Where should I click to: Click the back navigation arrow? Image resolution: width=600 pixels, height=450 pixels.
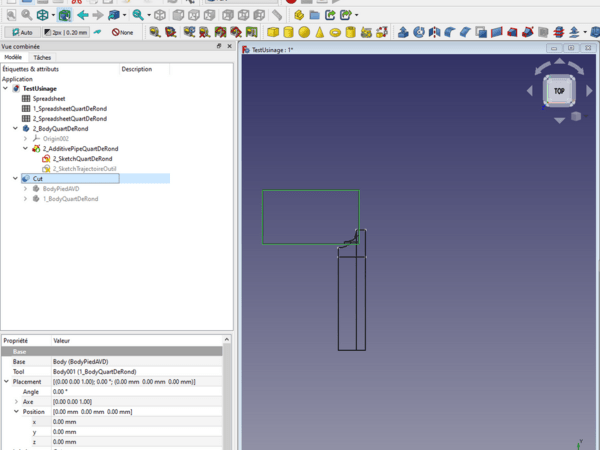82,15
